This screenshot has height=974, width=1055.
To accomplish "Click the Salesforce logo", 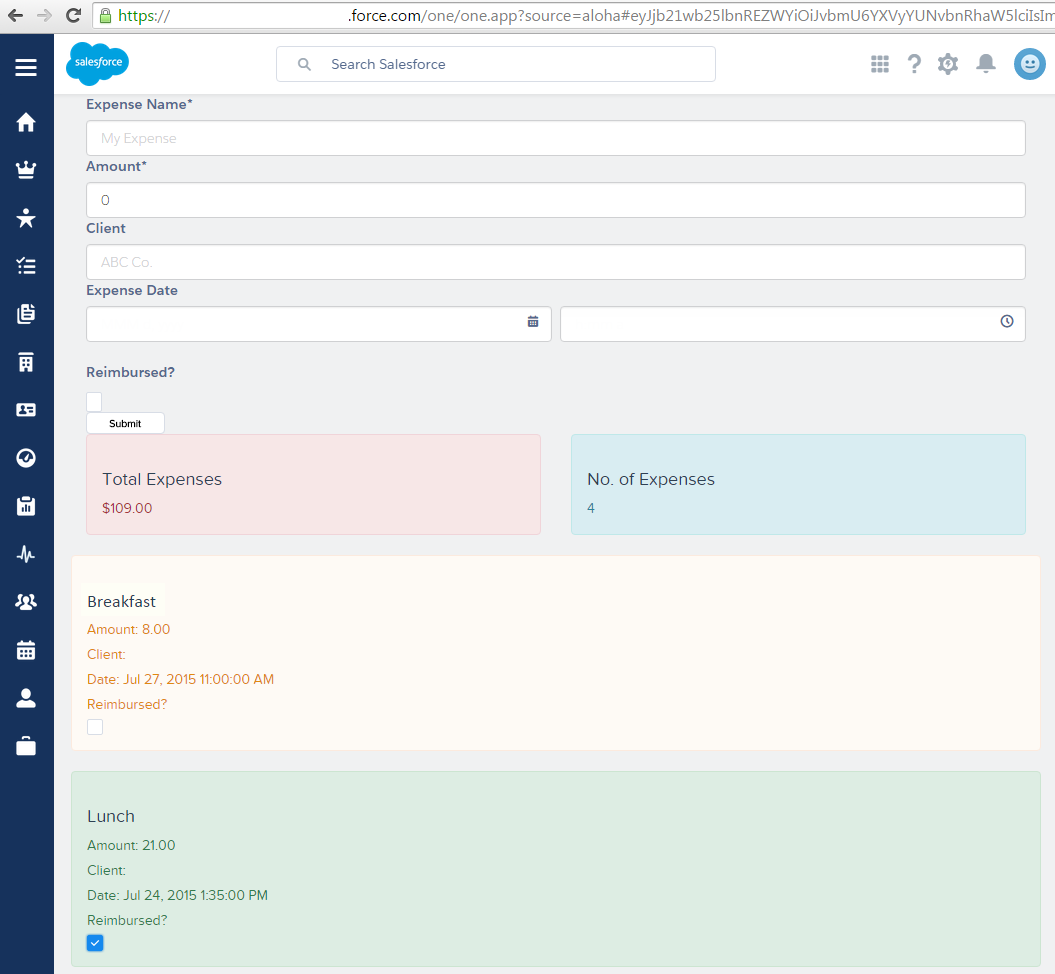I will pos(98,64).
